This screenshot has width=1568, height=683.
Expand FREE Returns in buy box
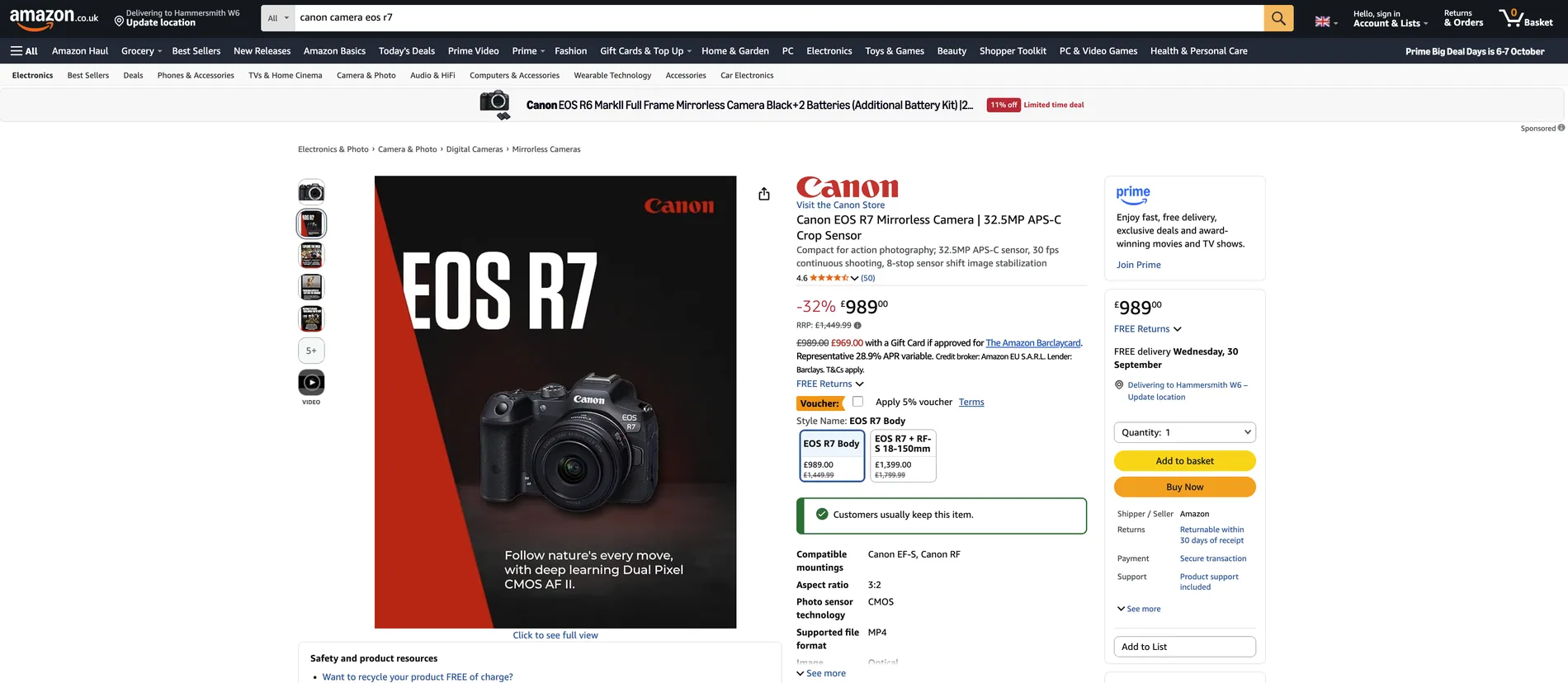[x=1147, y=329]
